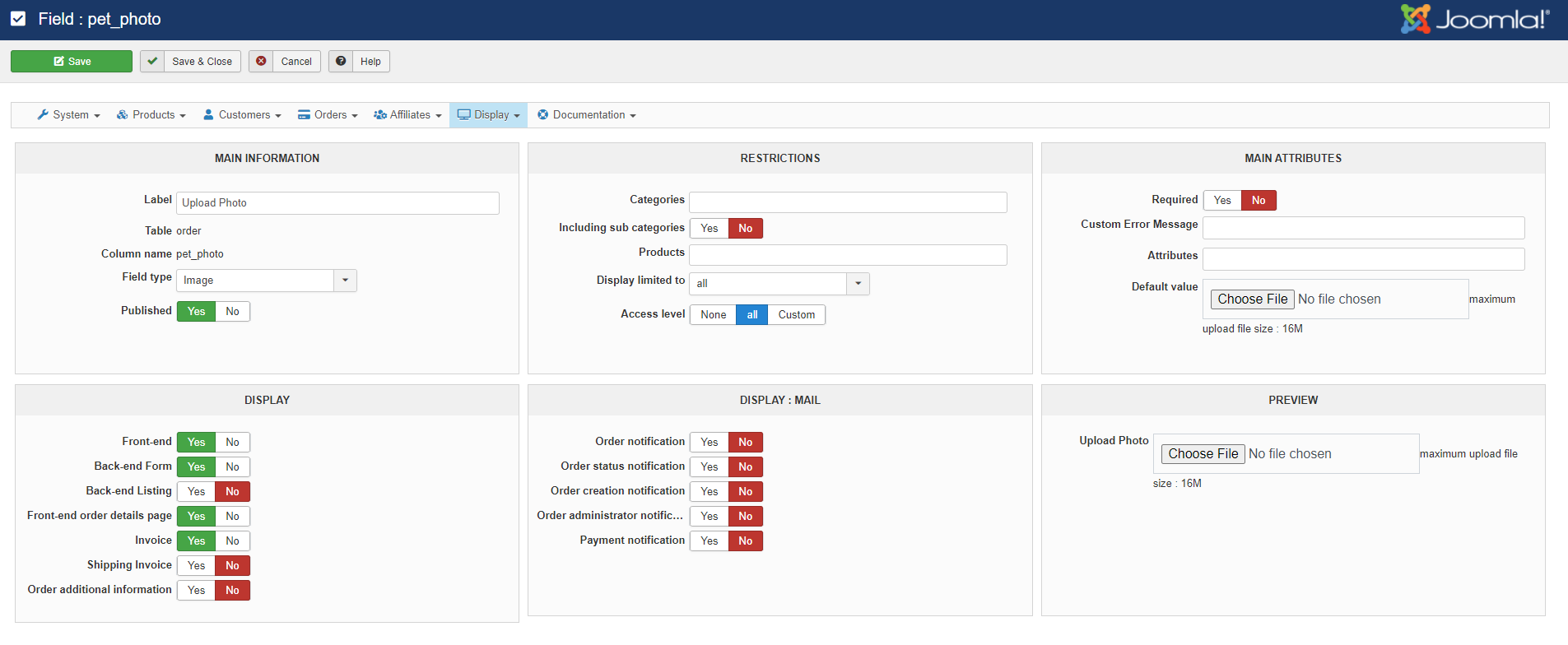Image resolution: width=1568 pixels, height=645 pixels.
Task: Set Order notification to Yes
Action: tap(710, 443)
